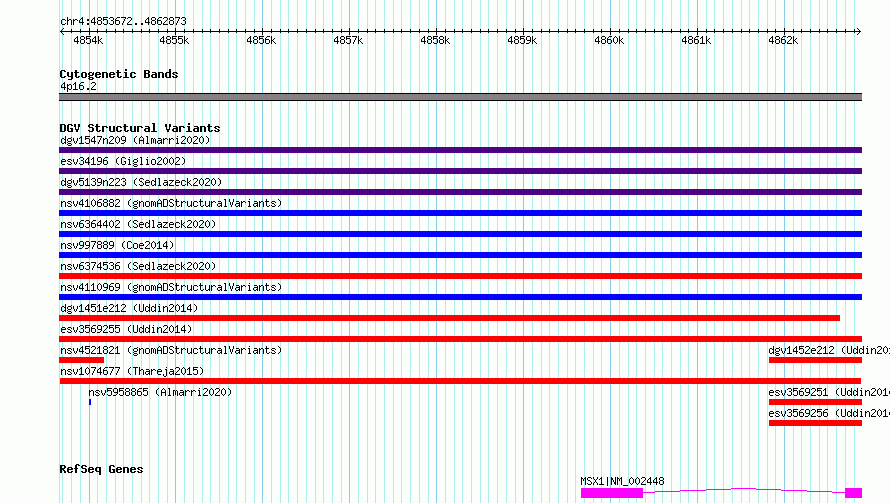Viewport: 890px width, 503px height.
Task: Click the 4854k ruler tick label
Action: [x=88, y=40]
